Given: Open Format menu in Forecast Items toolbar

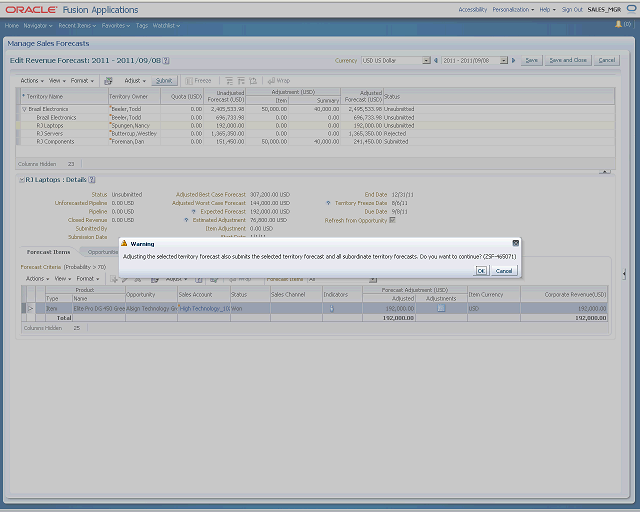Looking at the screenshot, I should click(88, 279).
